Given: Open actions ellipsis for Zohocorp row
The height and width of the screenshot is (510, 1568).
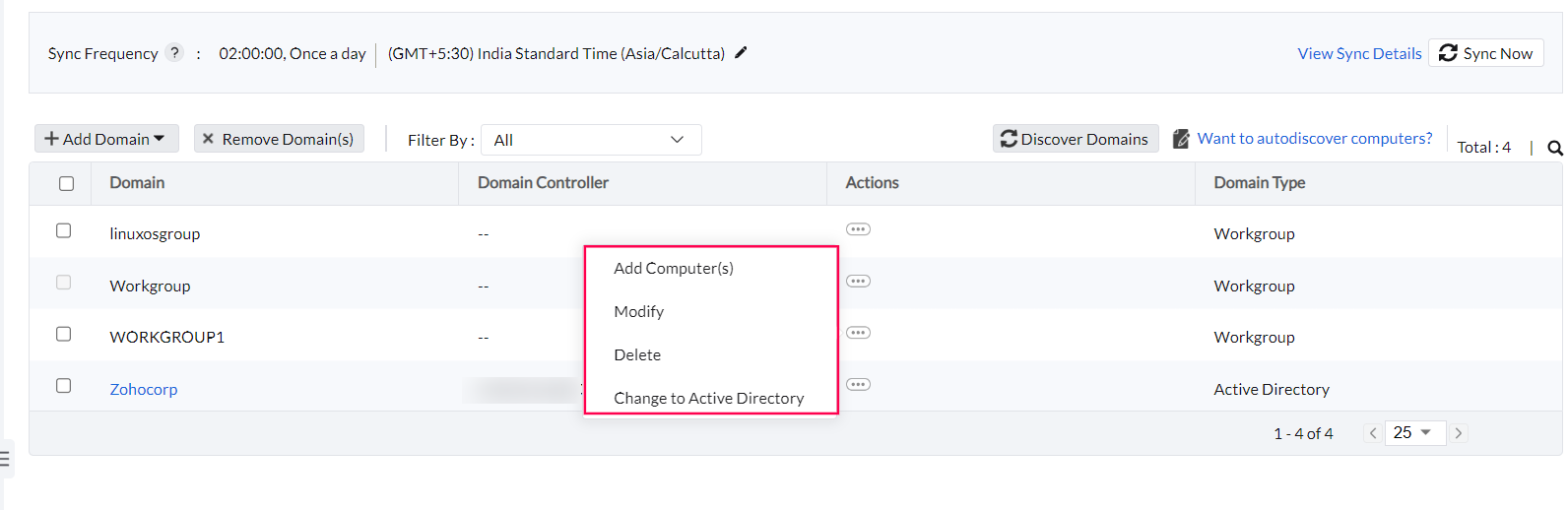Looking at the screenshot, I should [x=858, y=385].
